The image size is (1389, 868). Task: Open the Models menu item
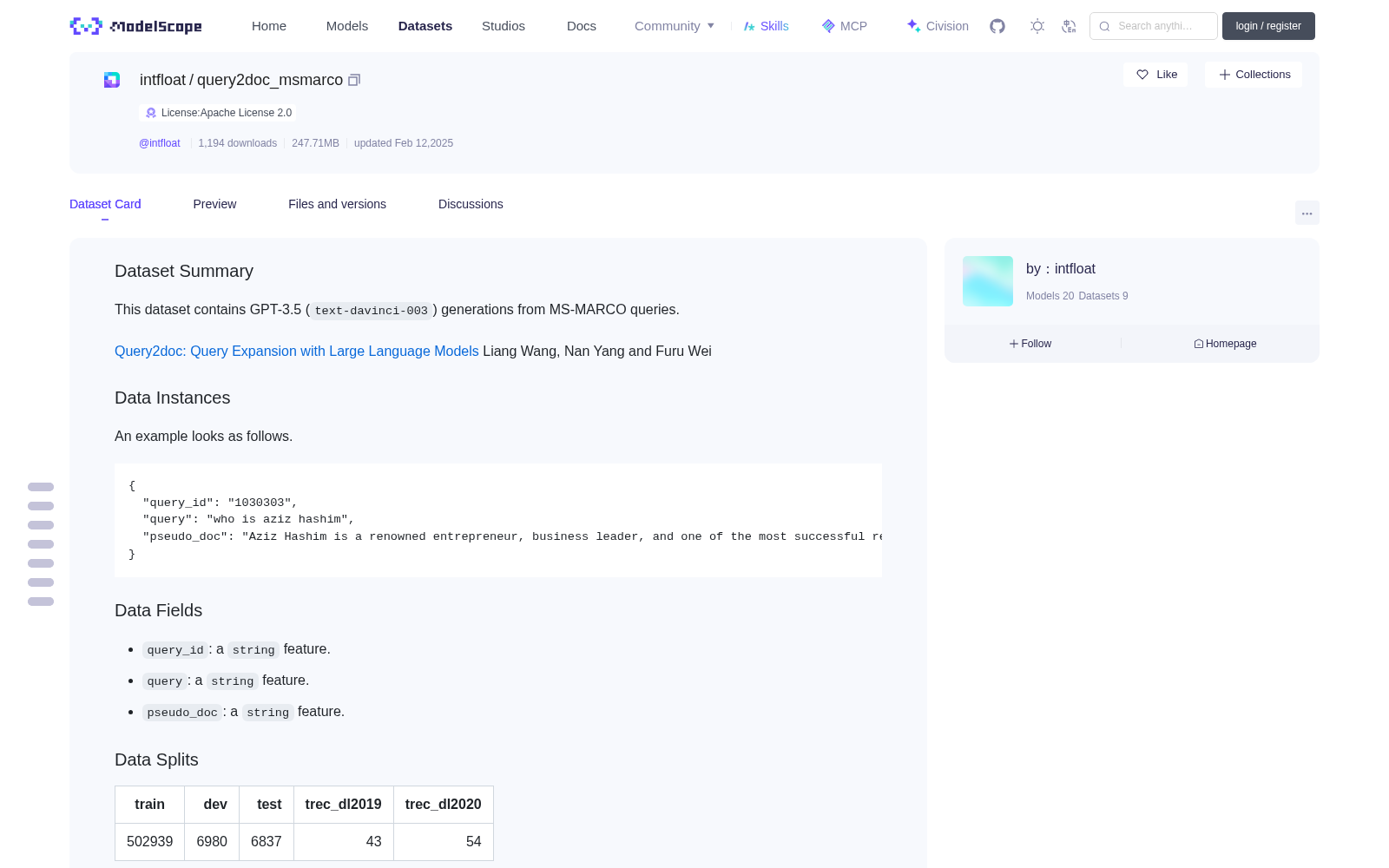[347, 26]
